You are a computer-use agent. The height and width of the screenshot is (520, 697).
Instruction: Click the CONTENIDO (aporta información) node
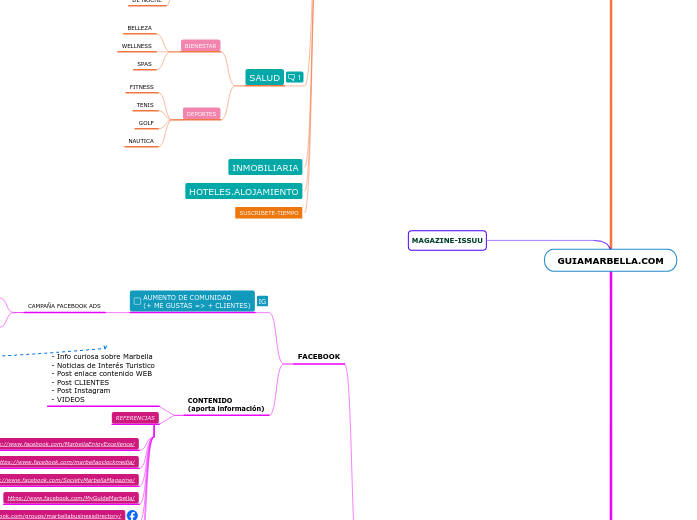[x=225, y=404]
